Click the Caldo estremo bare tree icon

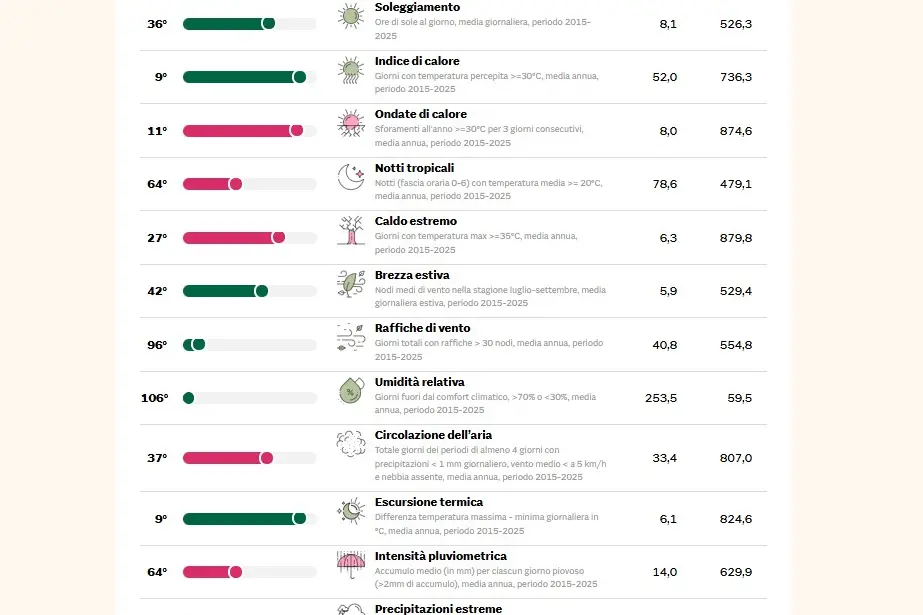pos(350,231)
